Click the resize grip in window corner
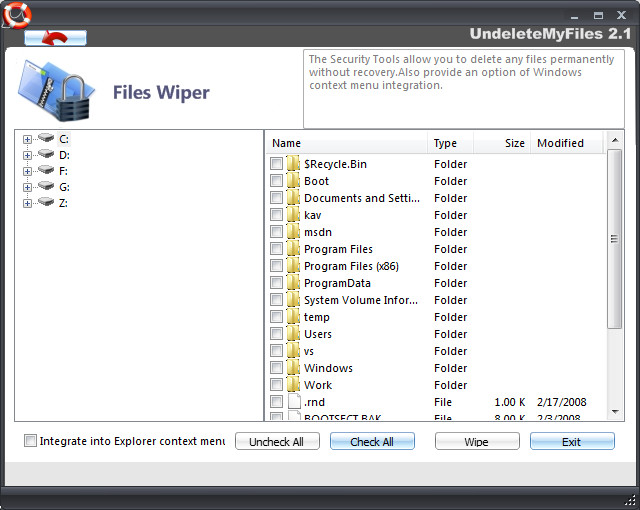The image size is (640, 510). pyautogui.click(x=631, y=501)
